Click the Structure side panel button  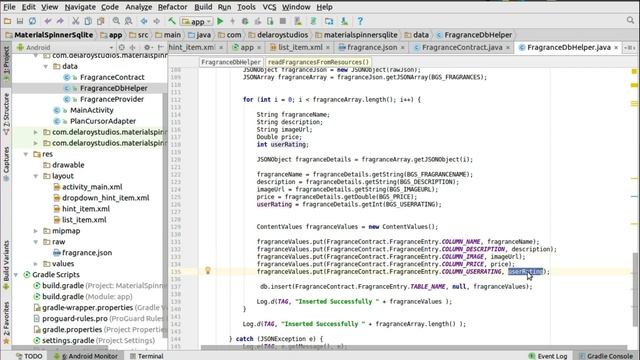(x=6, y=114)
